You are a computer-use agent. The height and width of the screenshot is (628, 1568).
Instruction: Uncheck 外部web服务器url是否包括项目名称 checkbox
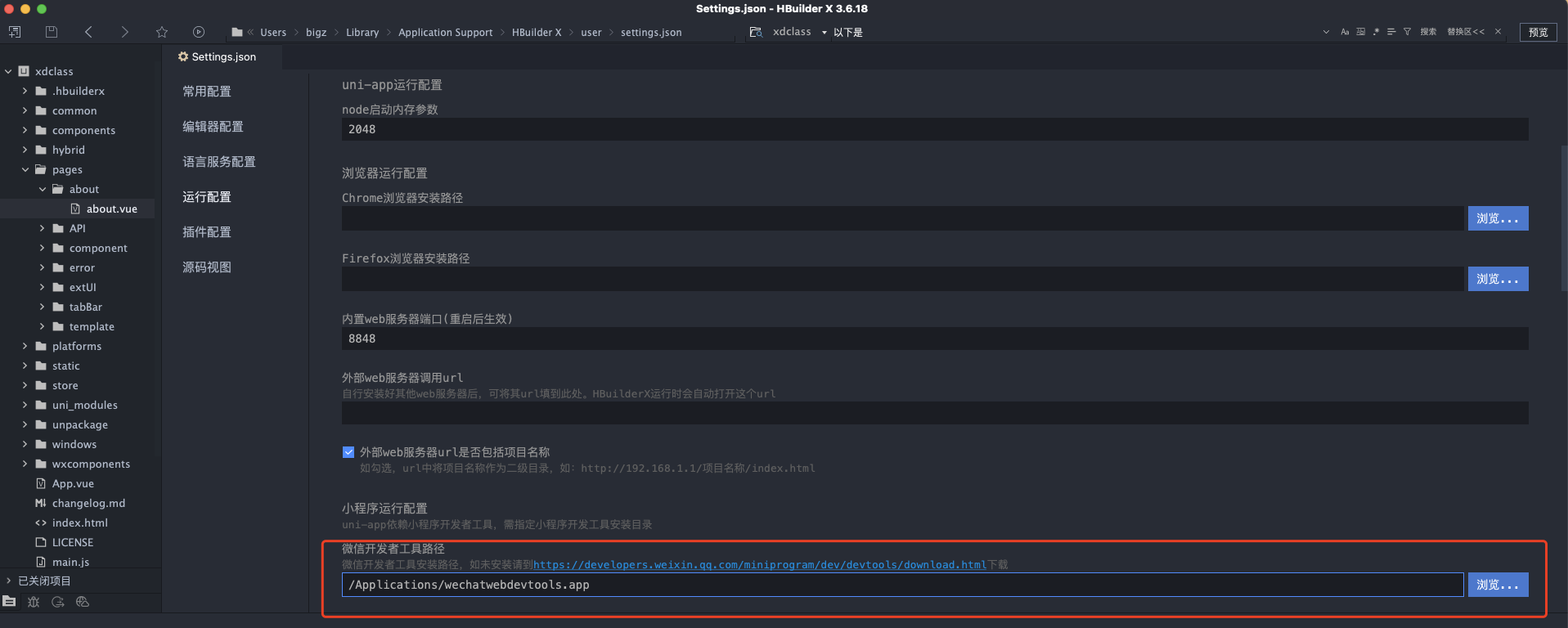[348, 452]
